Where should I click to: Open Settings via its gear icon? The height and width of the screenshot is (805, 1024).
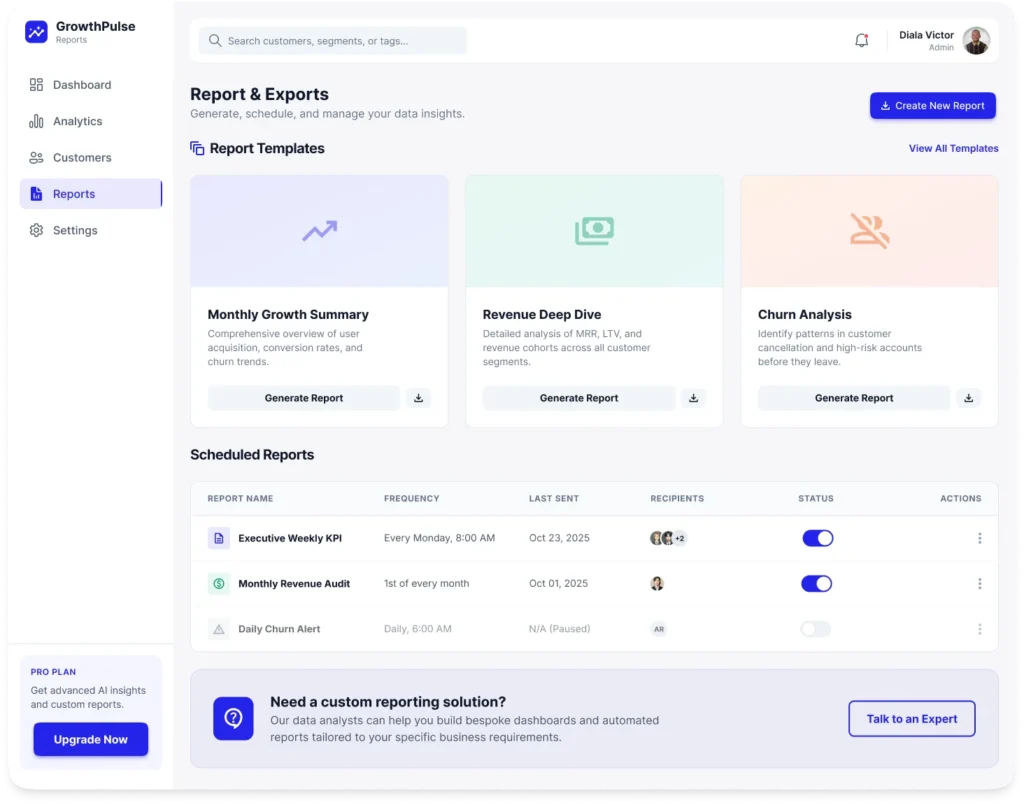coord(35,230)
